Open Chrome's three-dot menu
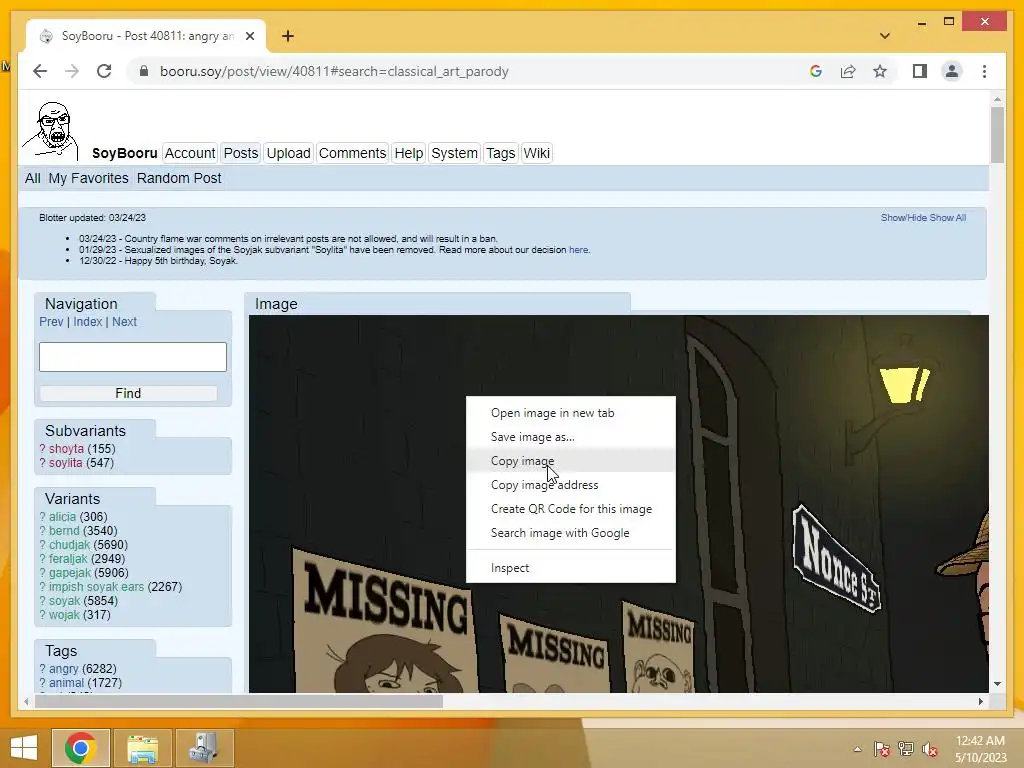The height and width of the screenshot is (768, 1024). click(984, 71)
